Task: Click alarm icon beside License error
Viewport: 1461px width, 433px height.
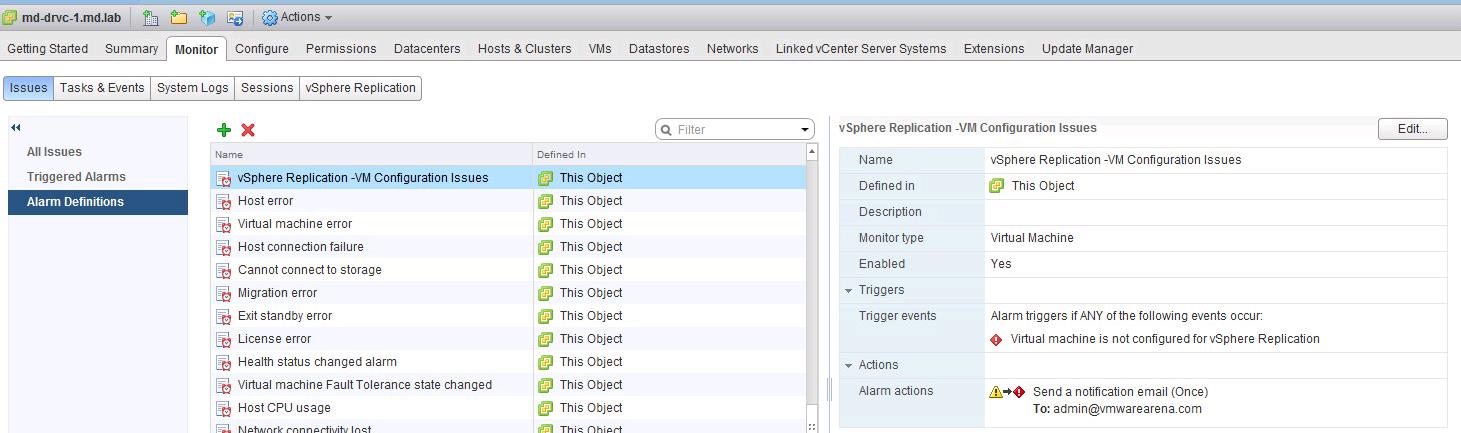Action: 224,339
